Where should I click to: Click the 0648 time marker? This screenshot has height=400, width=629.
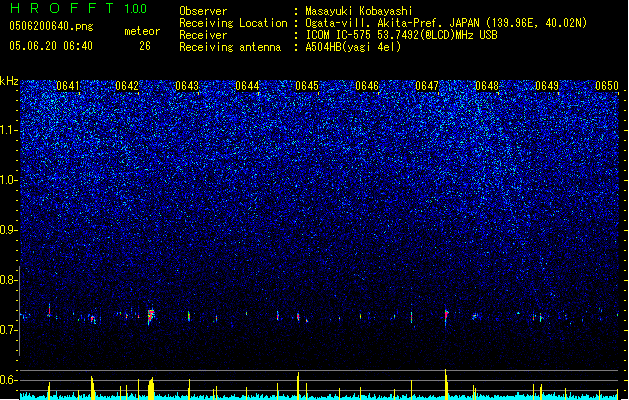[487, 86]
